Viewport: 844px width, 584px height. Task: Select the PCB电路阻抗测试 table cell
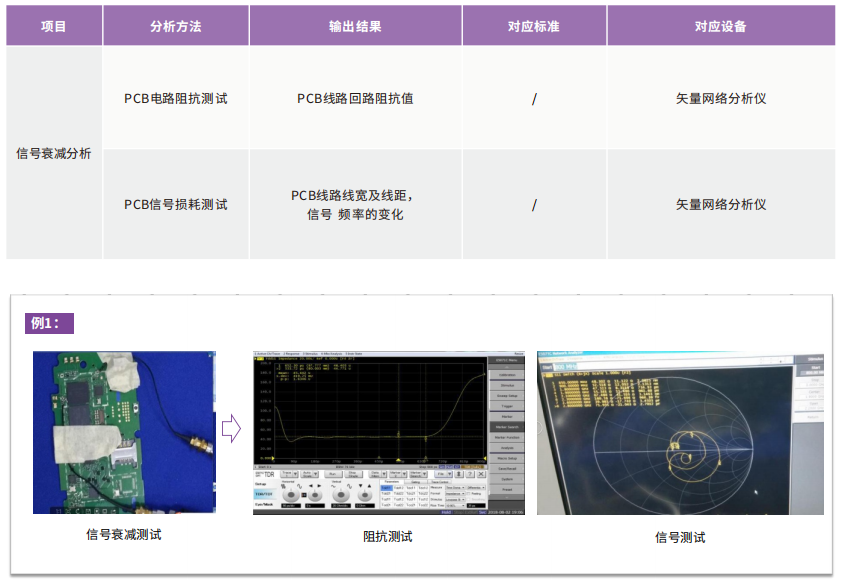tap(175, 98)
